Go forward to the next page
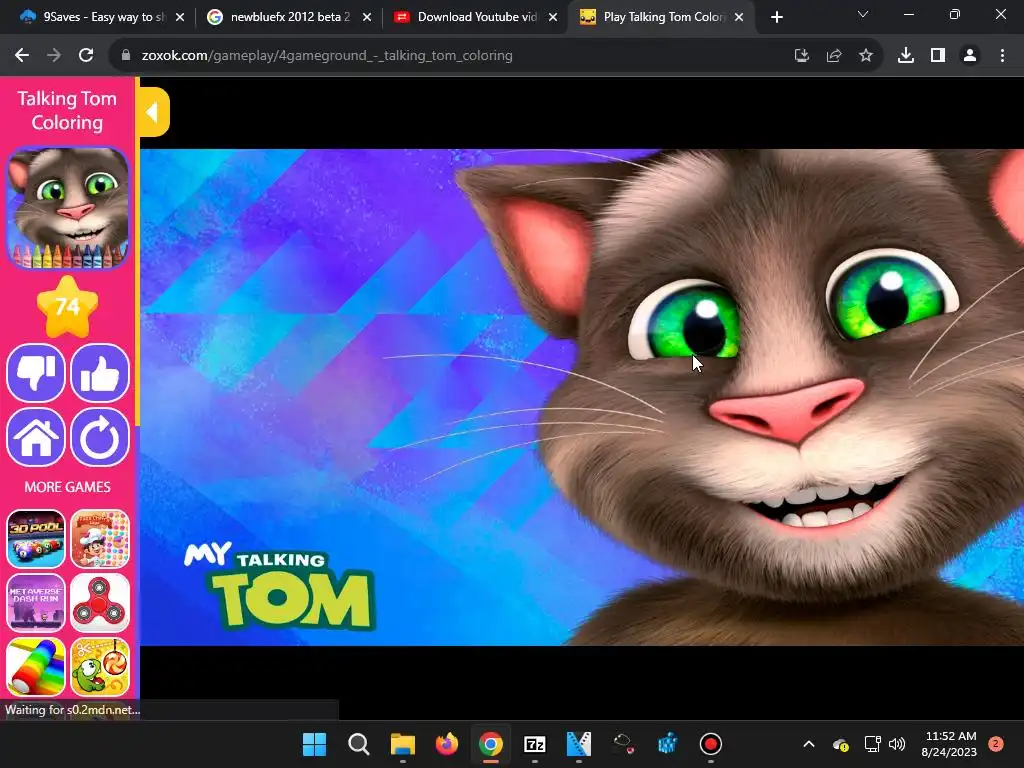1024x768 pixels. pos(54,56)
